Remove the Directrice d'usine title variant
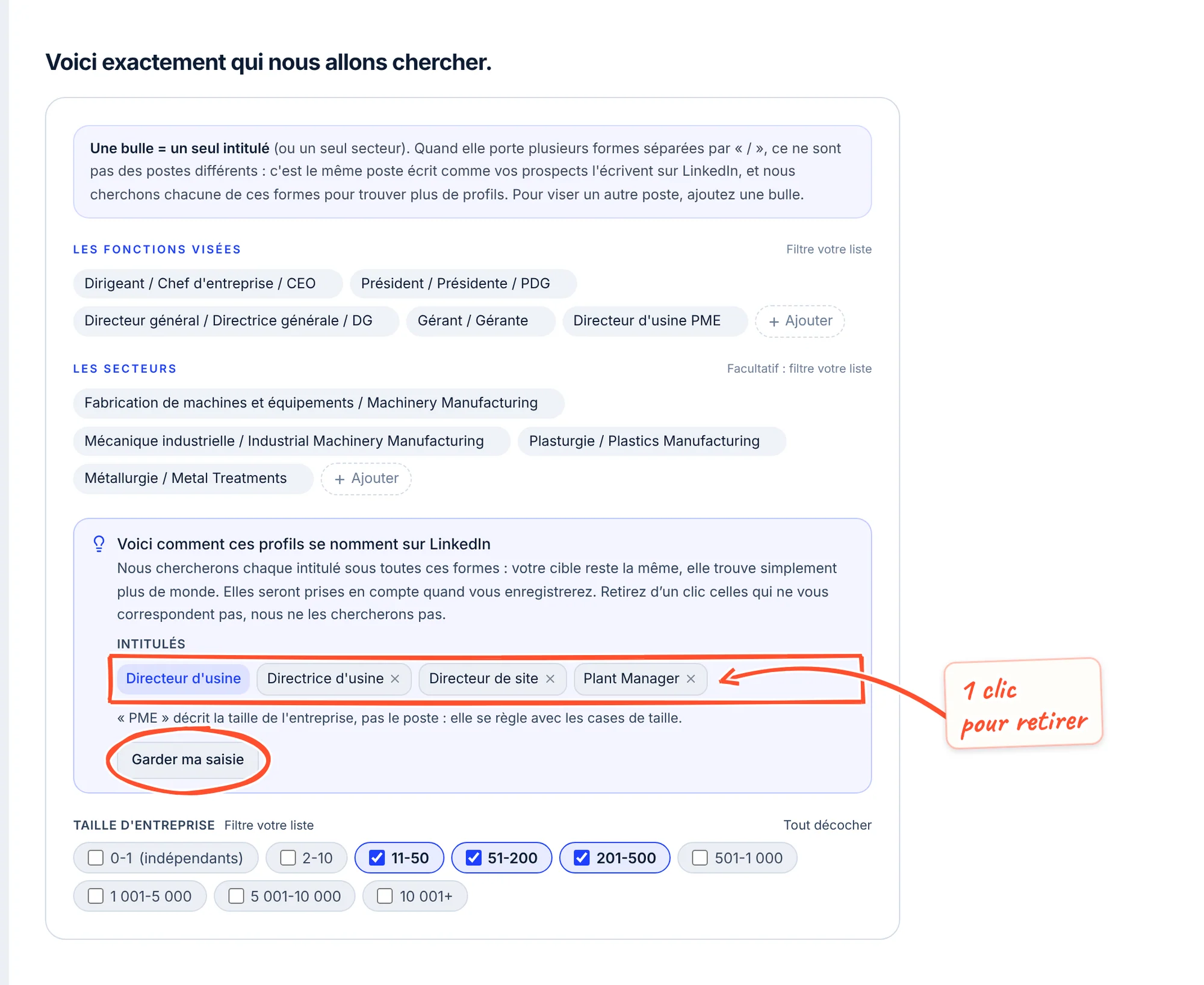Image resolution: width=1204 pixels, height=985 pixels. [395, 679]
